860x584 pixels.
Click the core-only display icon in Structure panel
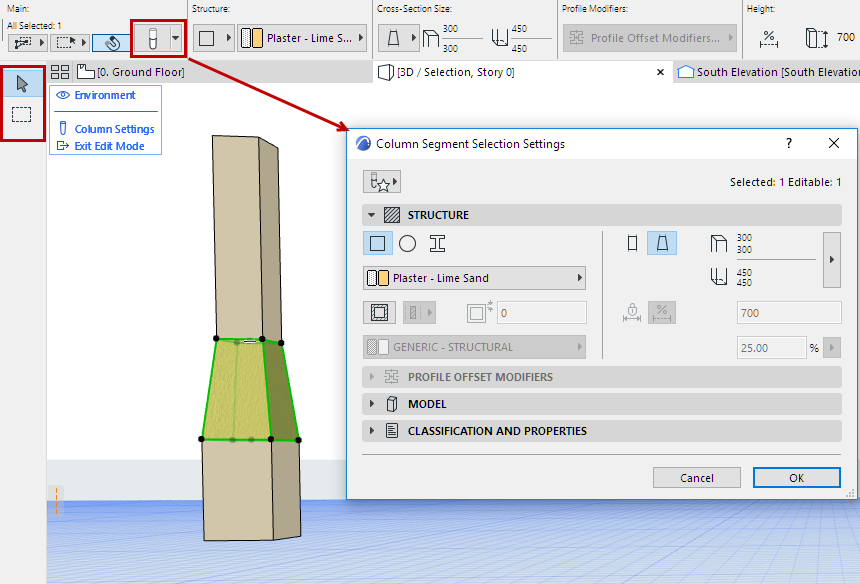pyautogui.click(x=379, y=312)
